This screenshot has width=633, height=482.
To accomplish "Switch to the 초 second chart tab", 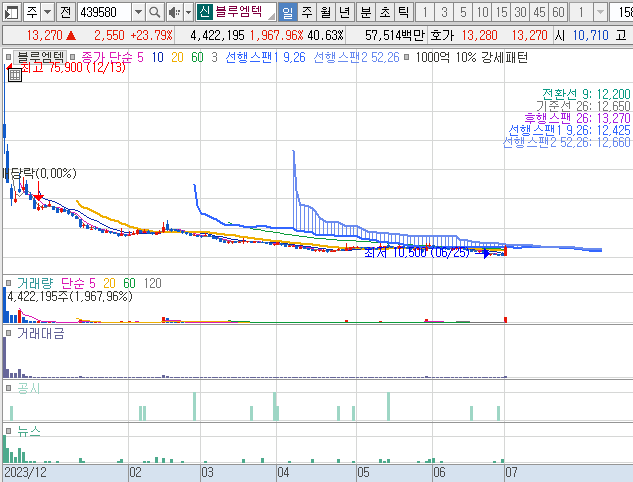I will (385, 13).
